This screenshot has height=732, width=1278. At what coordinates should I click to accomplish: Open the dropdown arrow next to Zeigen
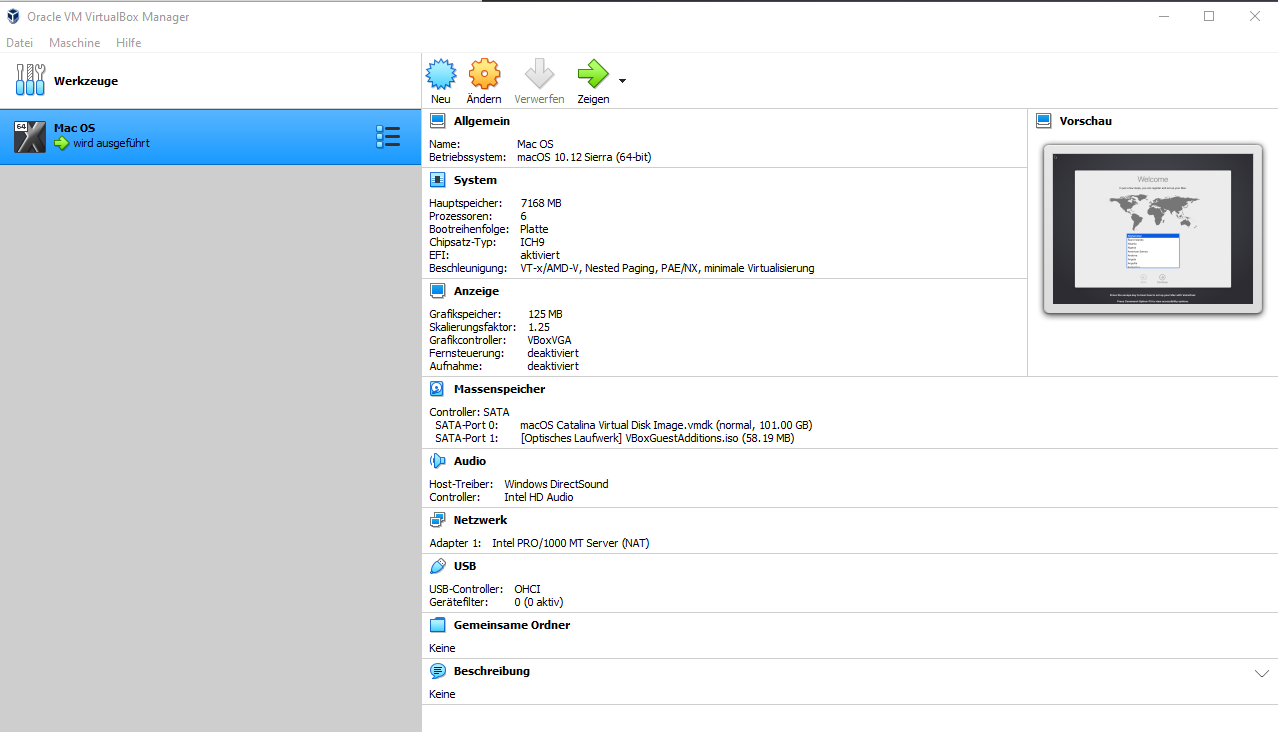623,80
